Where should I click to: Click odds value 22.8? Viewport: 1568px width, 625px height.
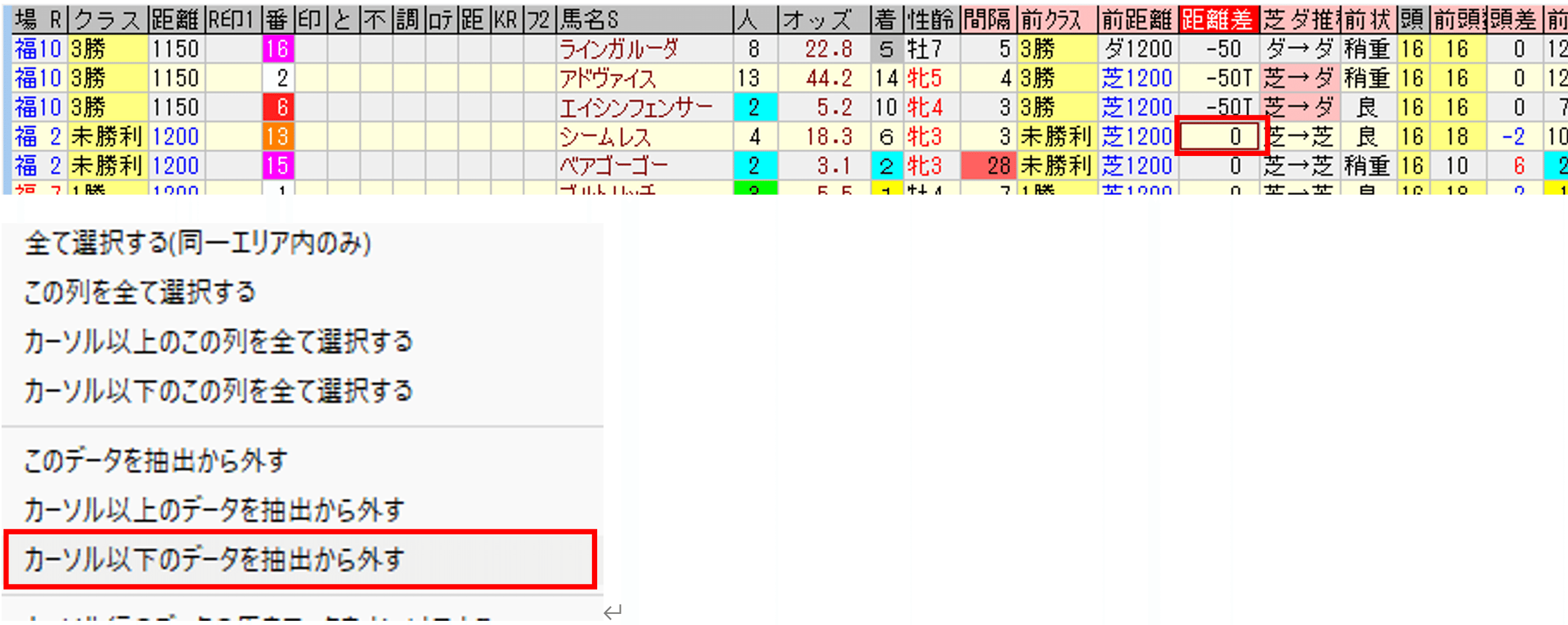click(x=829, y=49)
